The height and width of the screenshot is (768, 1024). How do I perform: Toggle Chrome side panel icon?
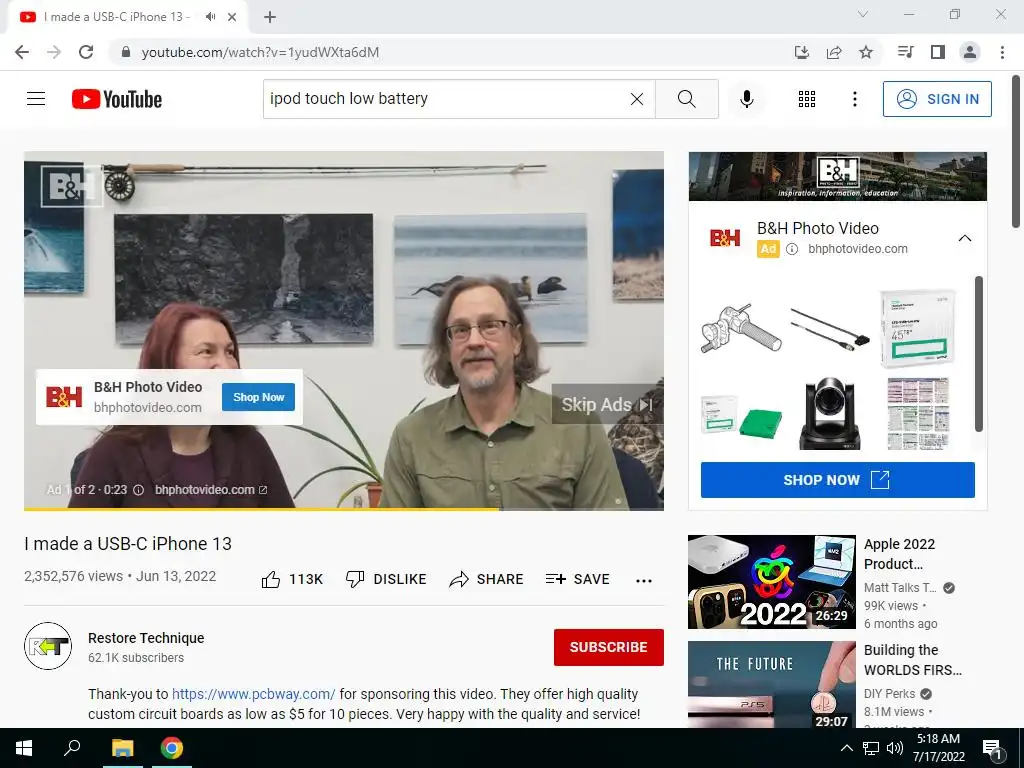938,52
